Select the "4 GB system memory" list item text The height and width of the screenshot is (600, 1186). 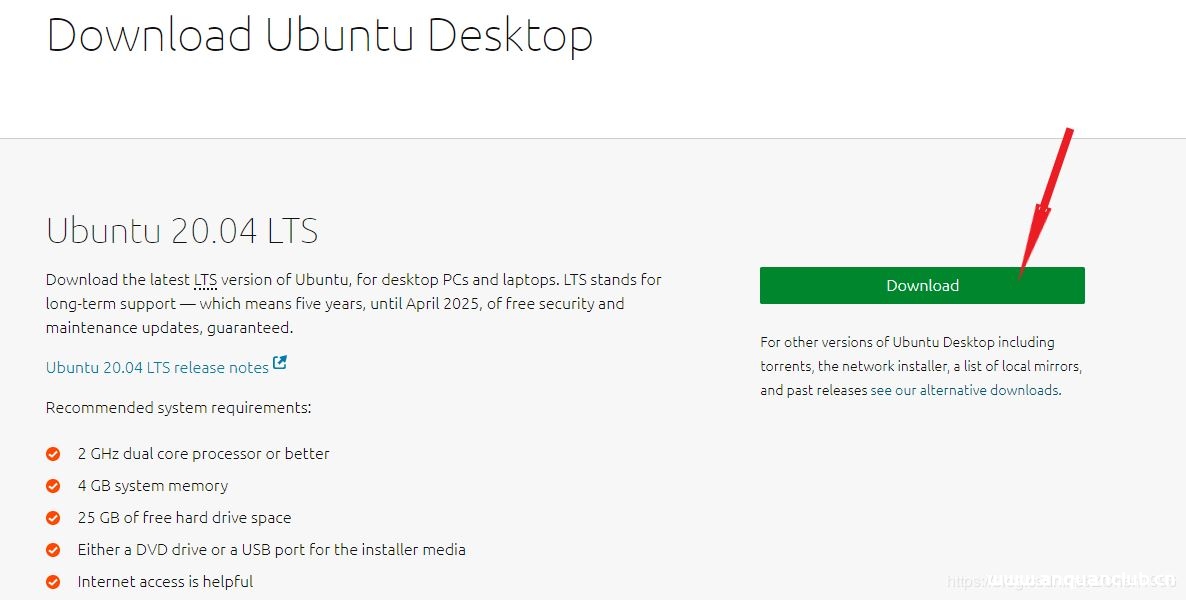click(152, 485)
